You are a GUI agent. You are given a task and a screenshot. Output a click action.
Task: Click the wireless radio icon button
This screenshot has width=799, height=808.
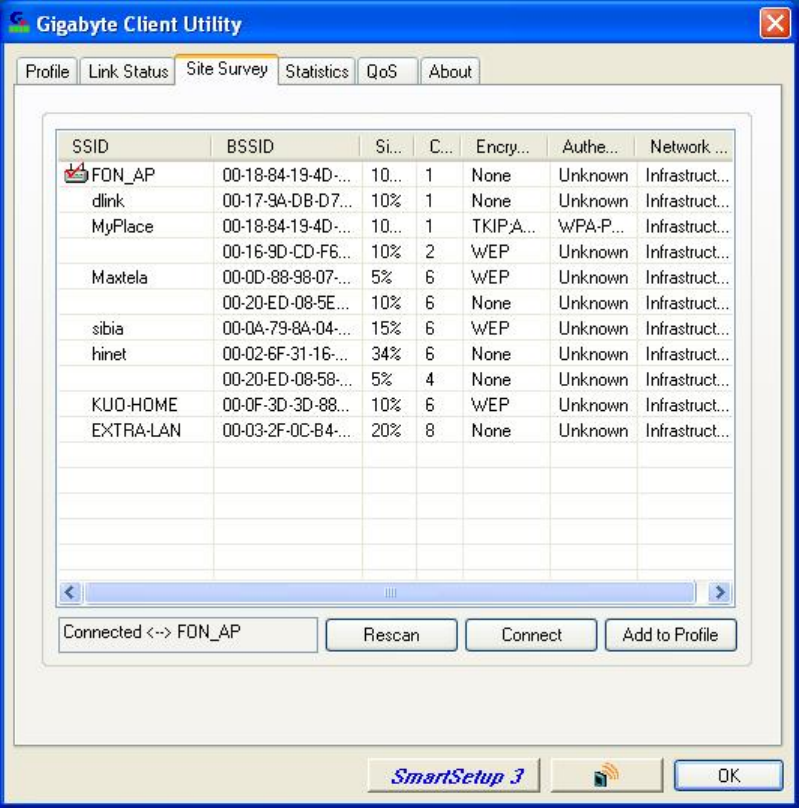[x=606, y=775]
